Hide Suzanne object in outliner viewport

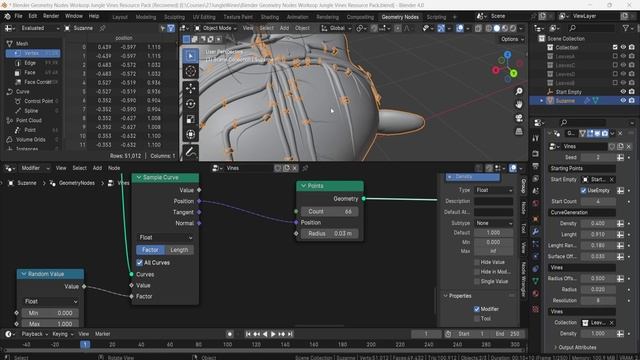point(623,100)
